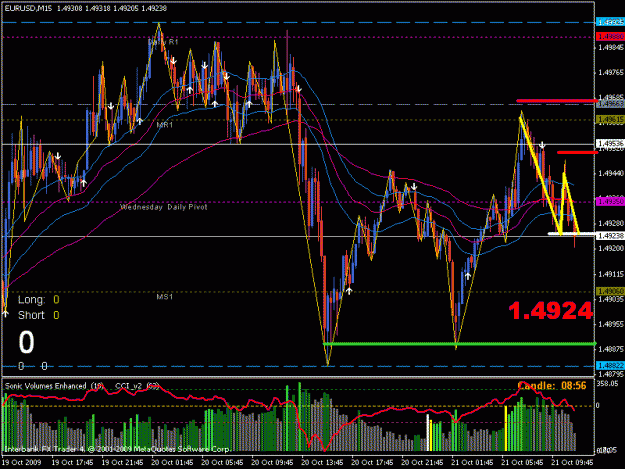Click the Long: counter label
The width and height of the screenshot is (625, 469).
31,300
